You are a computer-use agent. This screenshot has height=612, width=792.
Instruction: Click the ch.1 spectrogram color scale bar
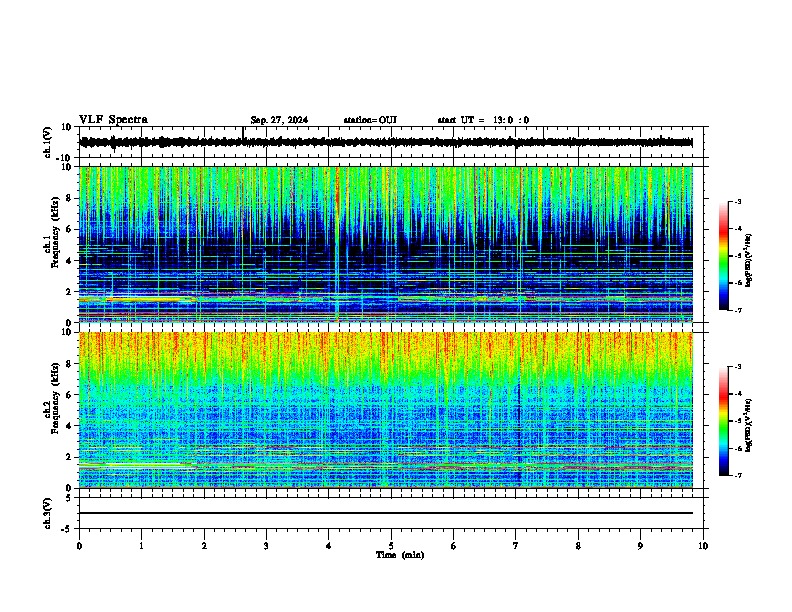coord(724,256)
